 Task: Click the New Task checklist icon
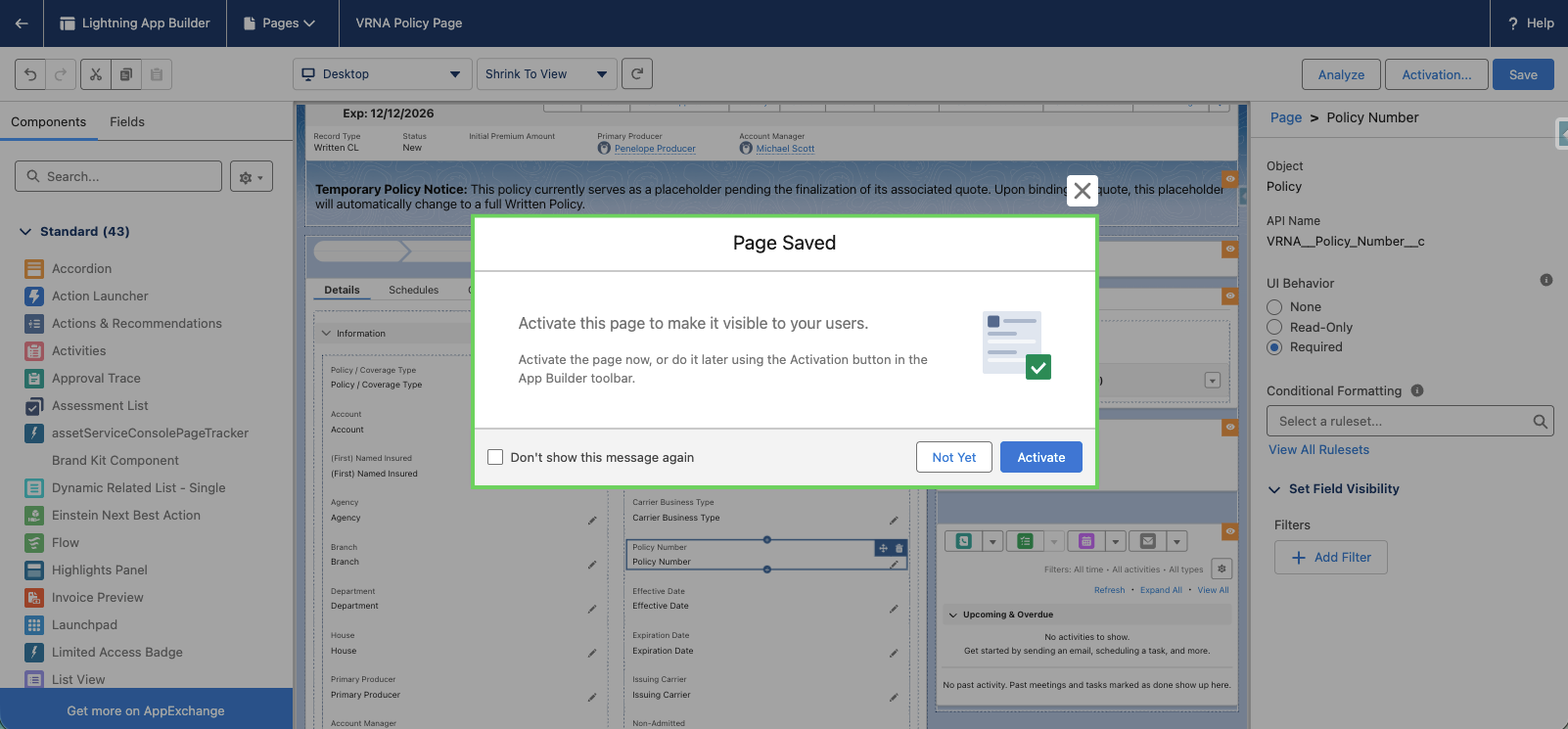1025,541
